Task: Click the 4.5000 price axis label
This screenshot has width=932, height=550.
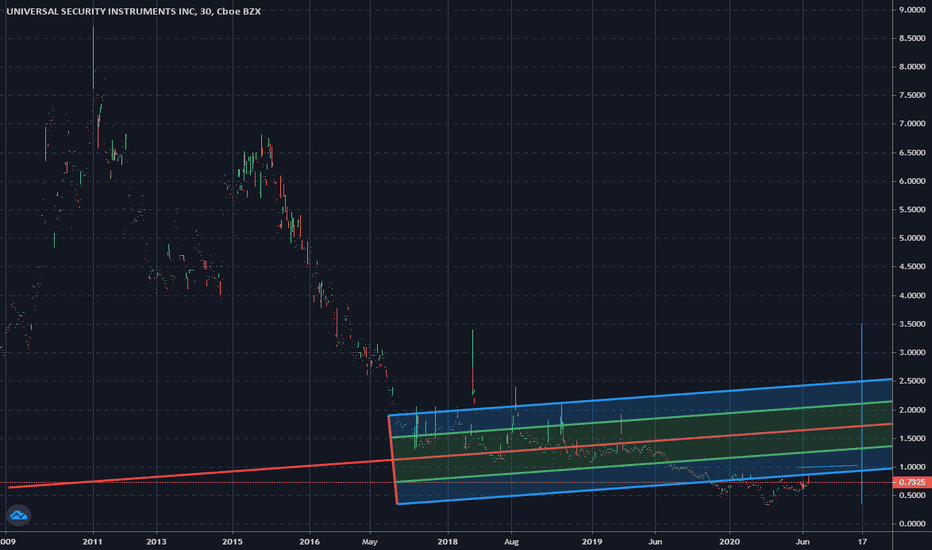Action: [x=912, y=267]
